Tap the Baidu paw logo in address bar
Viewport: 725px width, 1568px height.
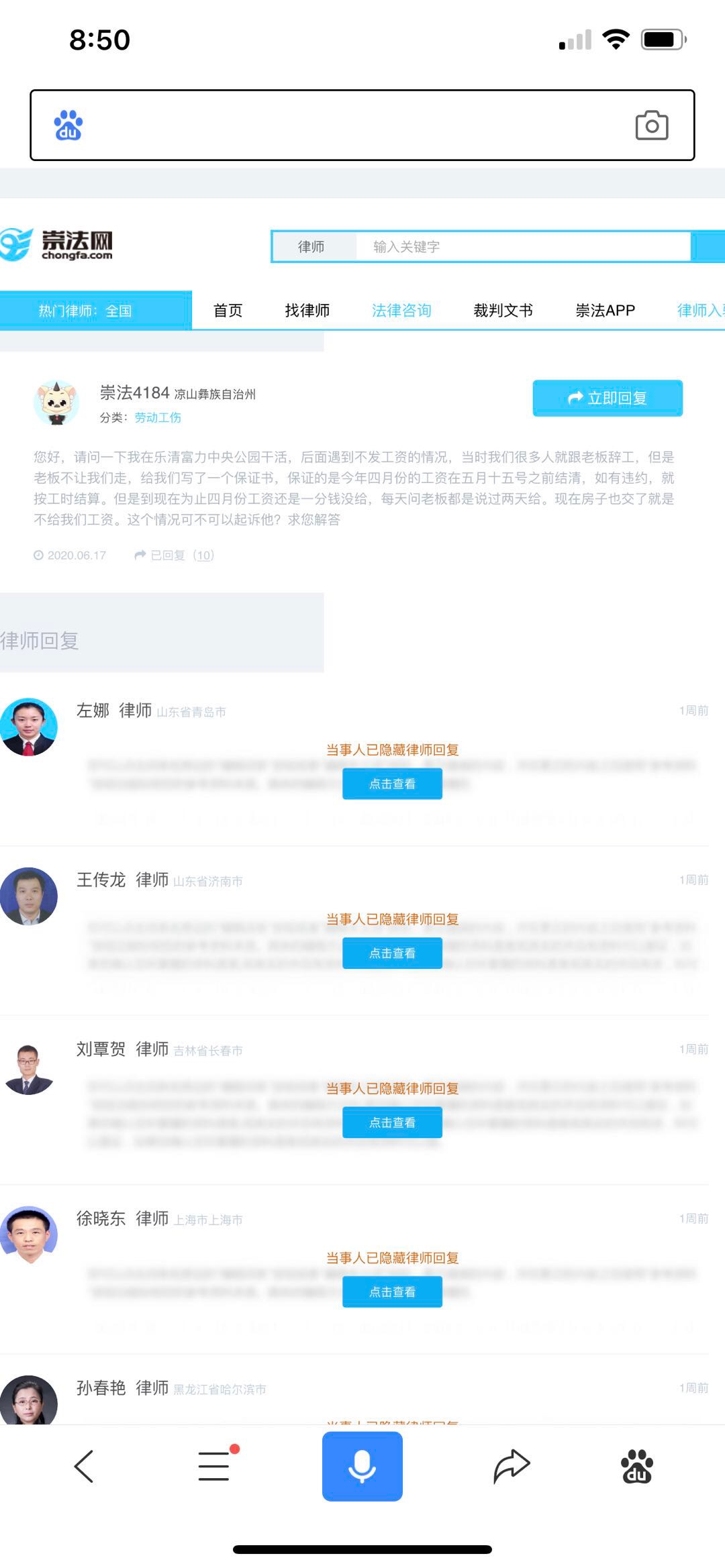click(68, 125)
